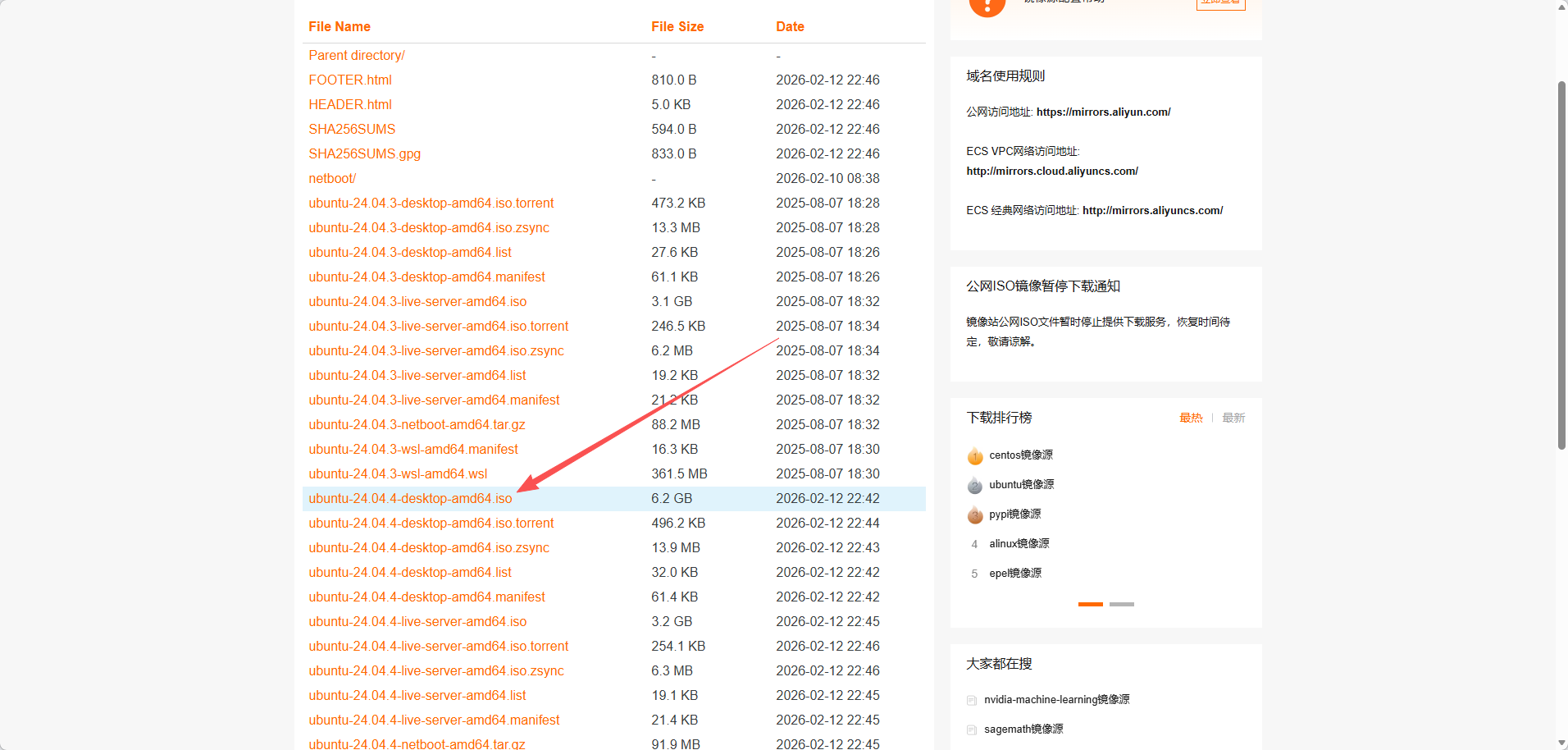Viewport: 1568px width, 750px height.
Task: Switch download ranking to 最新 tab
Action: [1233, 418]
